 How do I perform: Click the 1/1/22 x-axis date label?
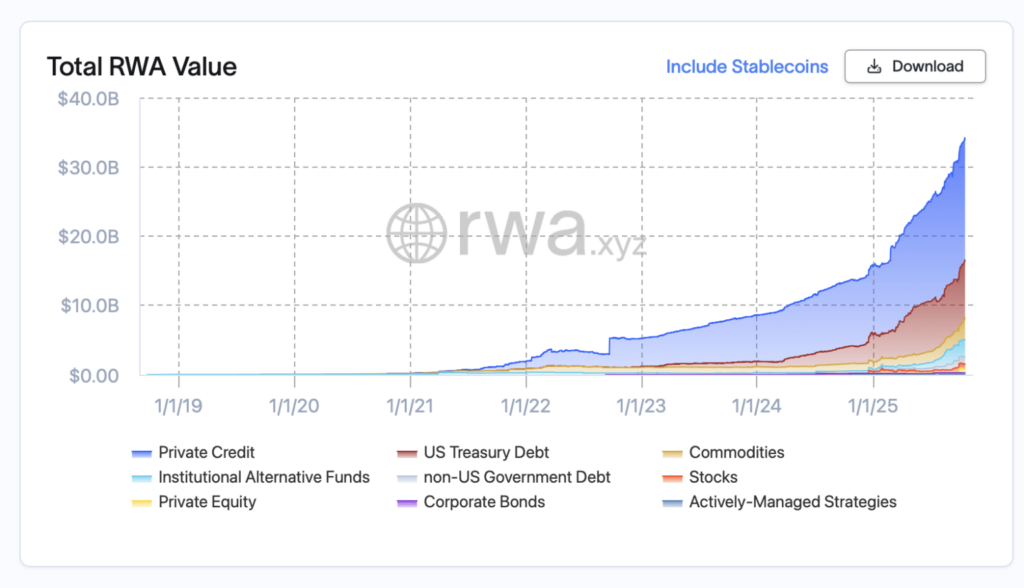point(525,406)
